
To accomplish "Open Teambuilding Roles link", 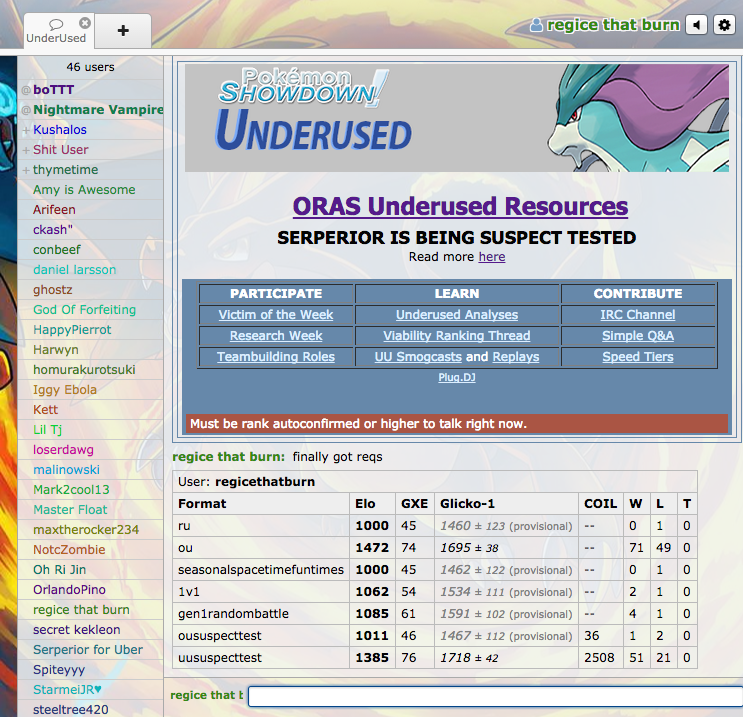I will [x=276, y=357].
